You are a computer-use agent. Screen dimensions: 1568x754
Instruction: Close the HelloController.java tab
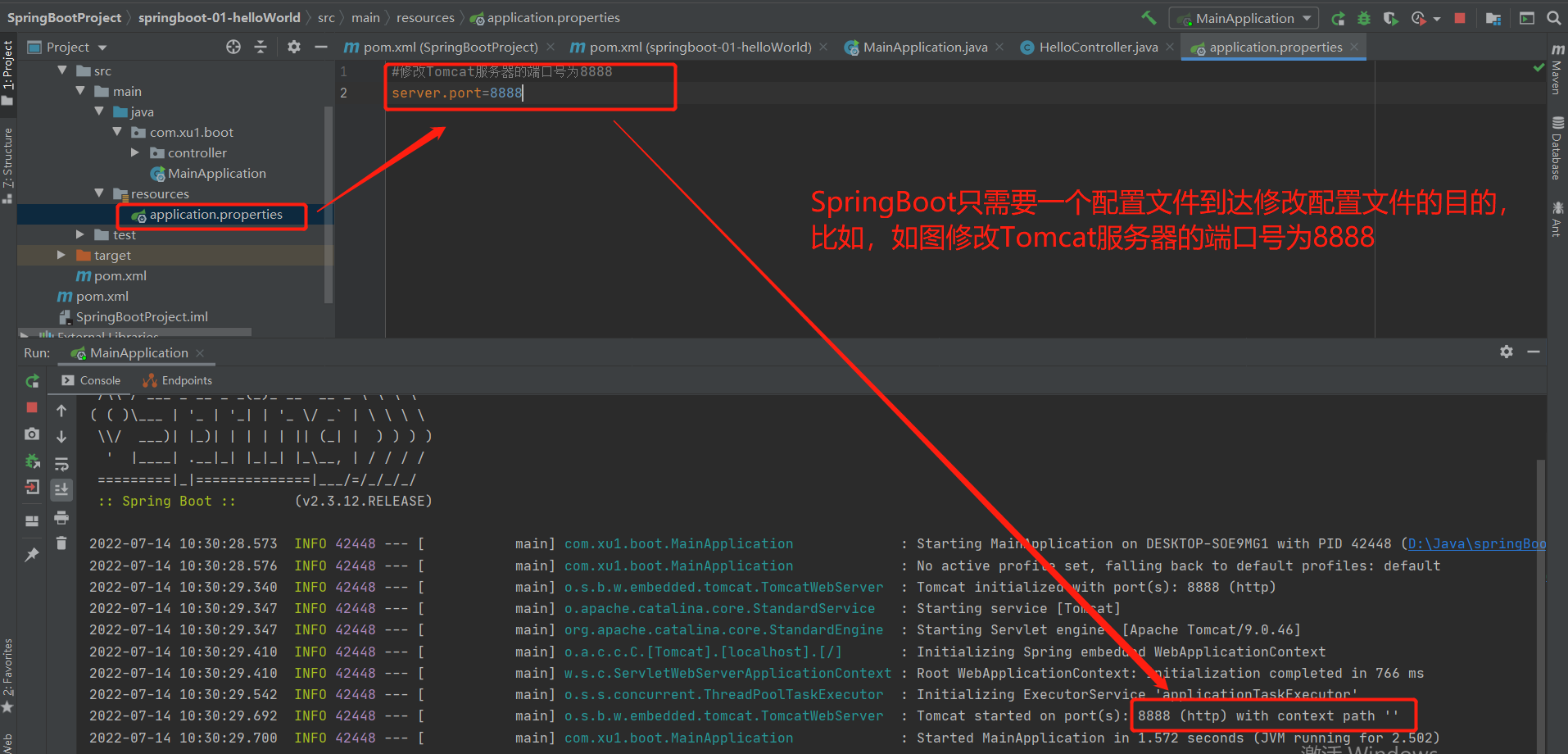(1170, 47)
